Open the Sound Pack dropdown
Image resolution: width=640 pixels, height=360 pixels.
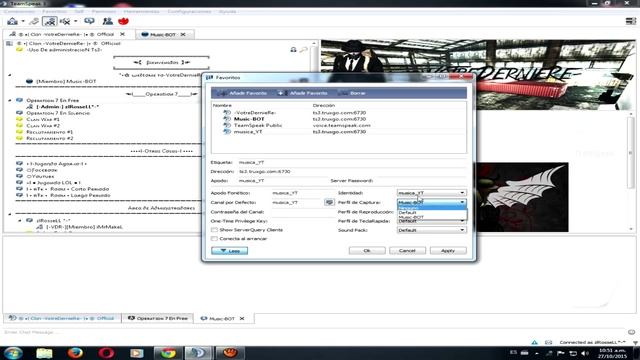tap(431, 230)
